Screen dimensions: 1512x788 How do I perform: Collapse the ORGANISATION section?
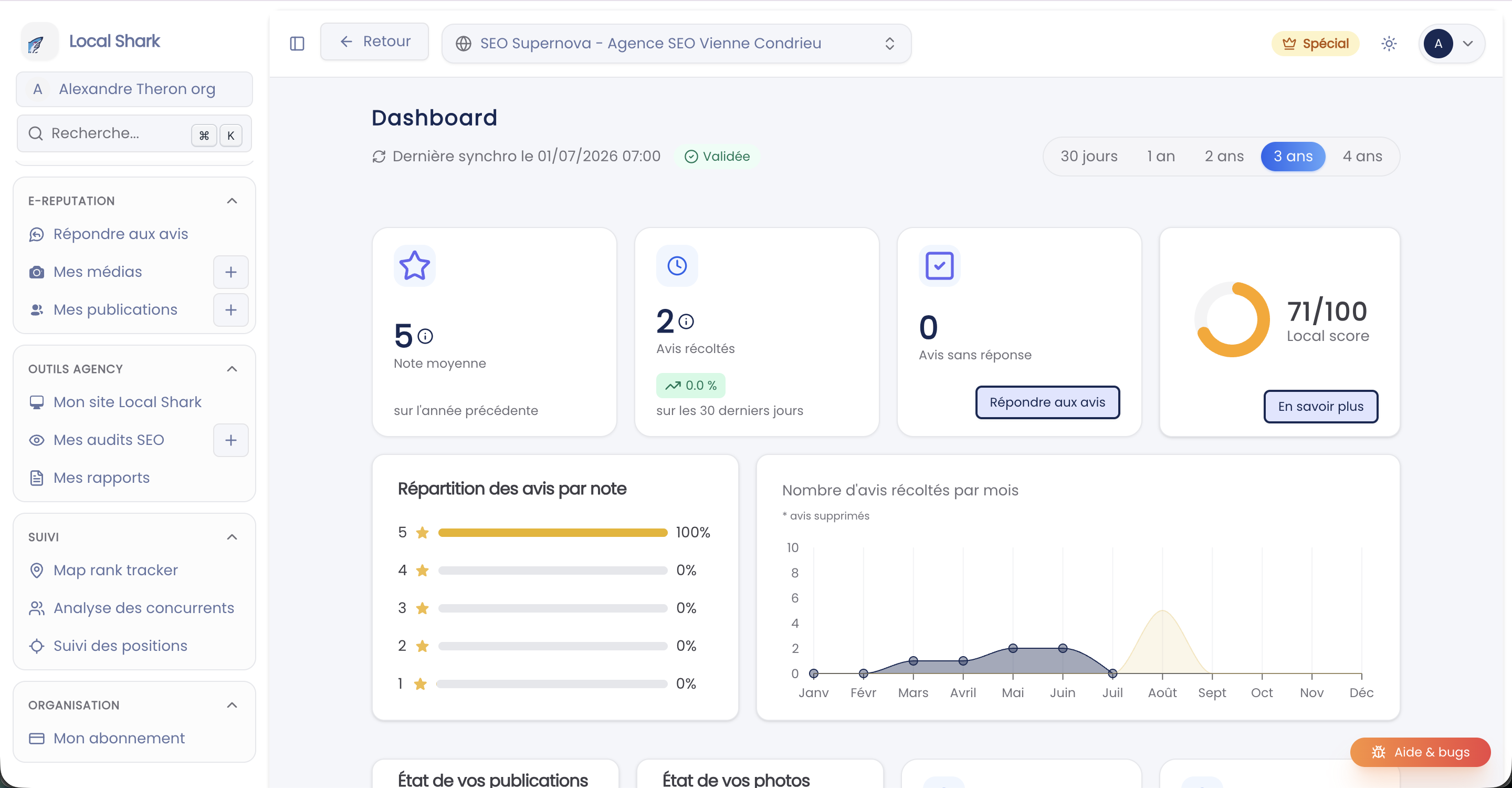(x=232, y=705)
